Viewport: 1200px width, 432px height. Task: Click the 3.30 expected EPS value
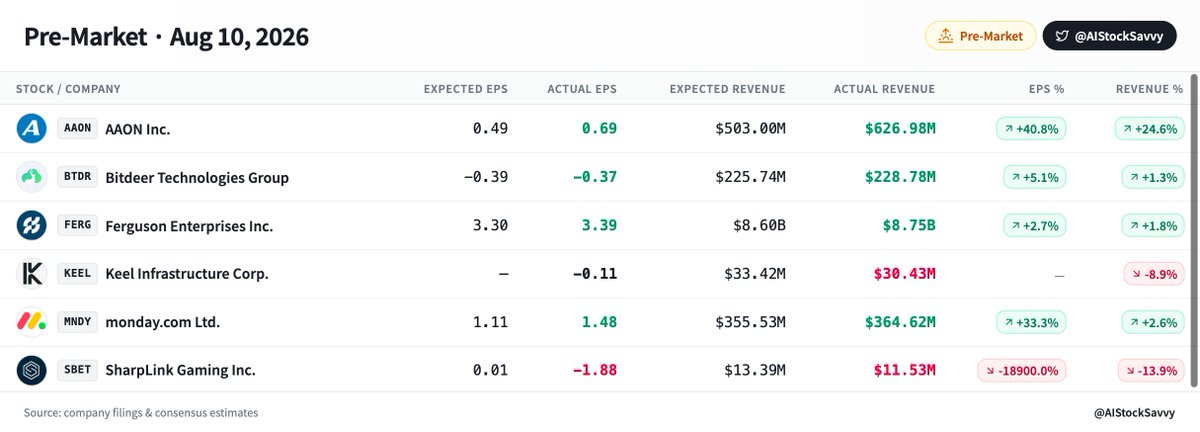489,226
